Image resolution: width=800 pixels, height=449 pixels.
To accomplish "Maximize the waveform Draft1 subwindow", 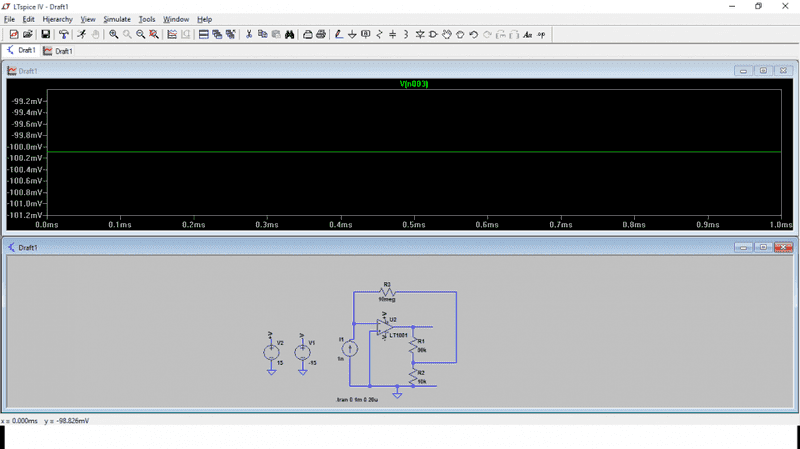I will click(x=763, y=71).
